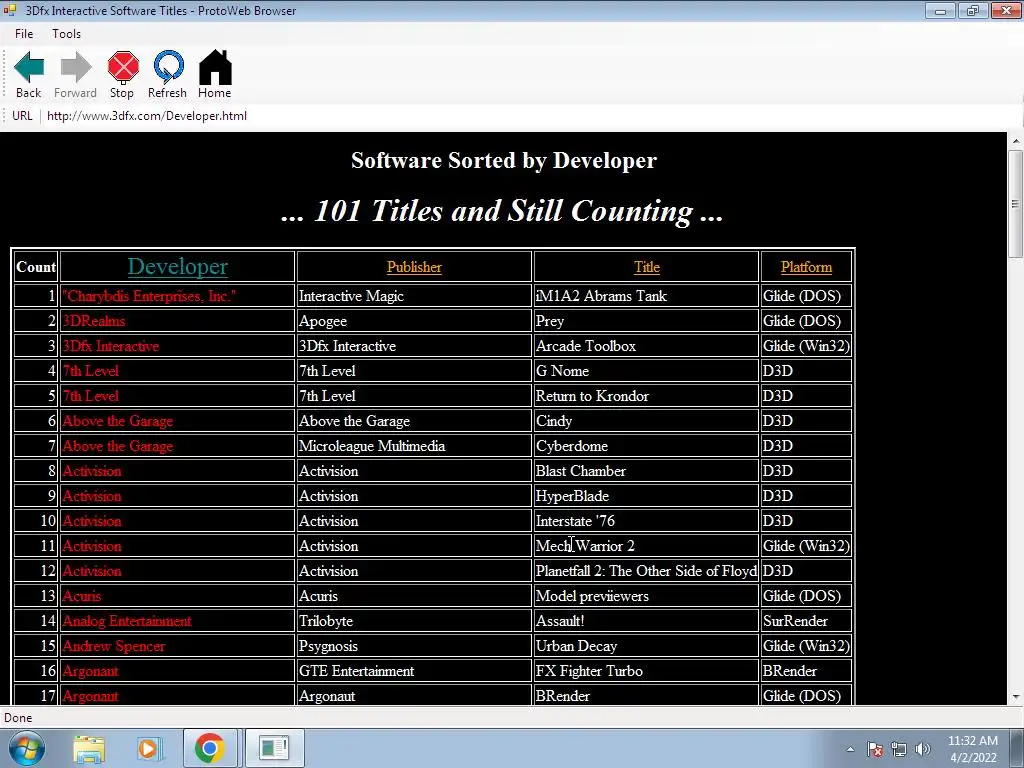
Task: Sort by the Platform column header link
Action: tap(806, 267)
